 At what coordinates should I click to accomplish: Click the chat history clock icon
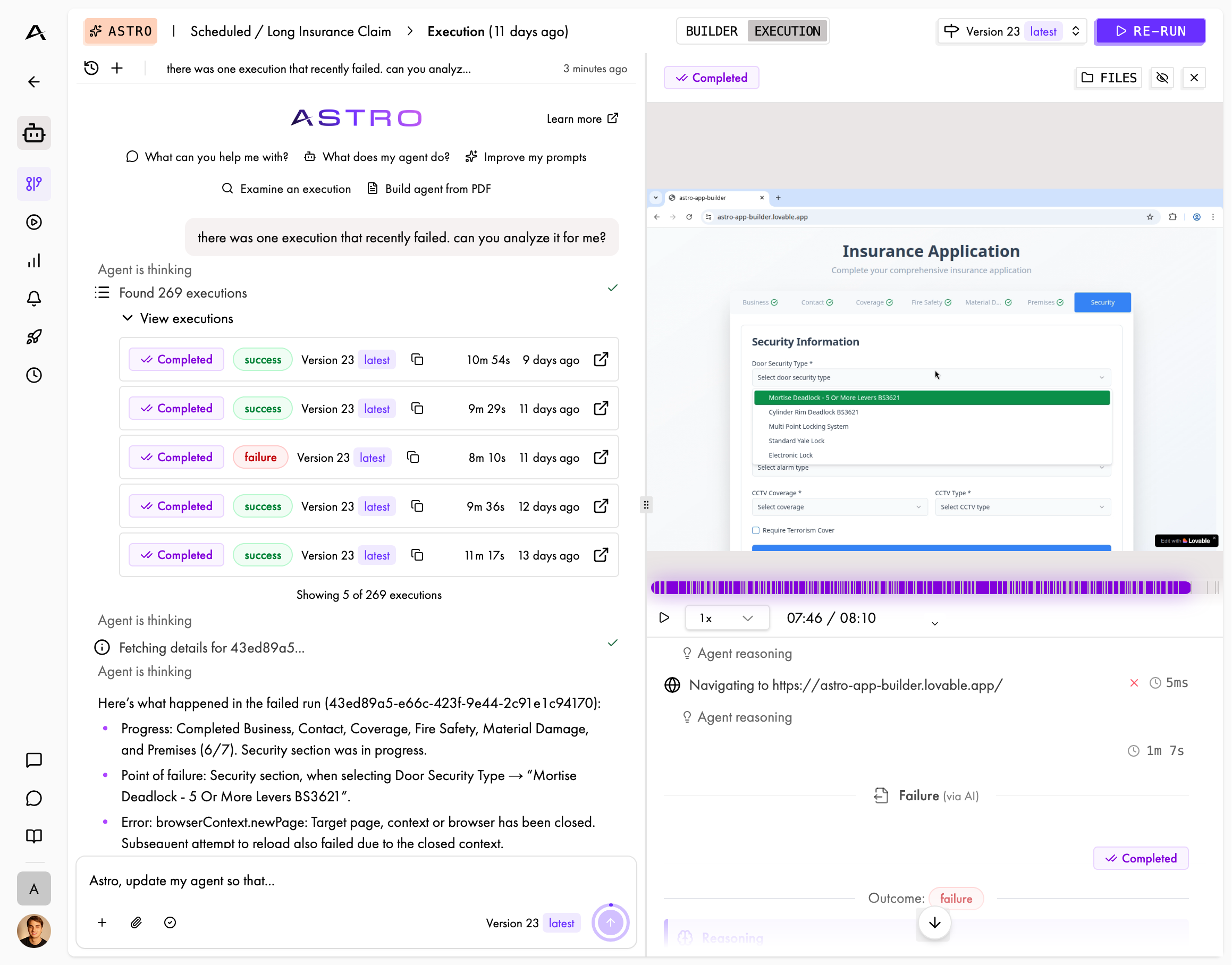[x=91, y=69]
